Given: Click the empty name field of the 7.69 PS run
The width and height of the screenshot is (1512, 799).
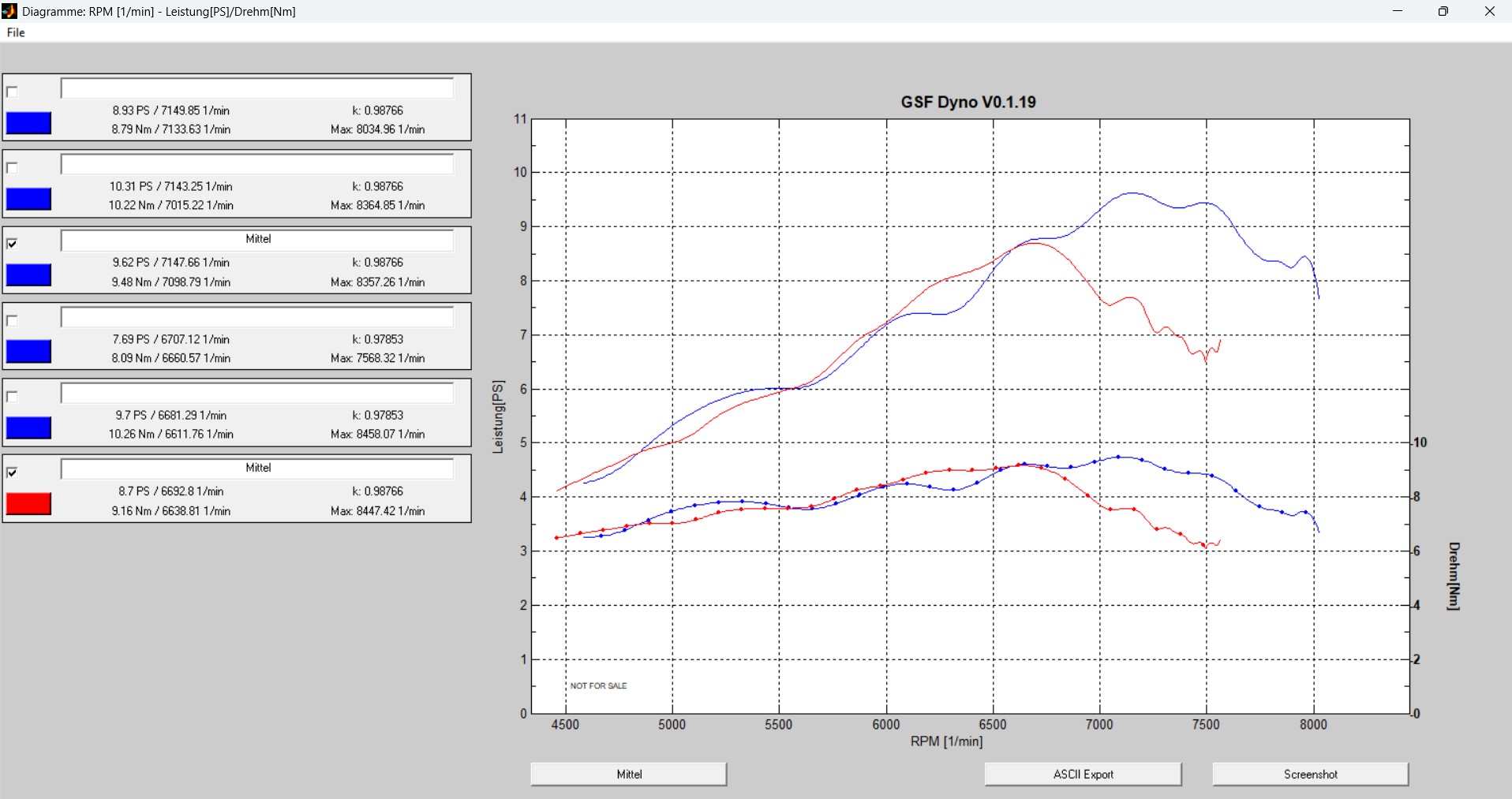Looking at the screenshot, I should pos(257,317).
